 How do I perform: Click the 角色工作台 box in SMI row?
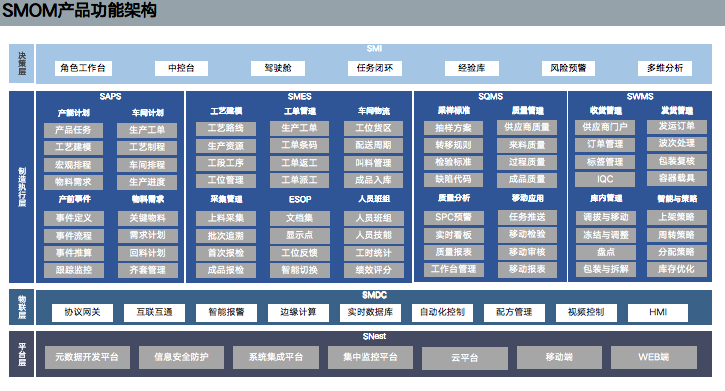[x=83, y=68]
